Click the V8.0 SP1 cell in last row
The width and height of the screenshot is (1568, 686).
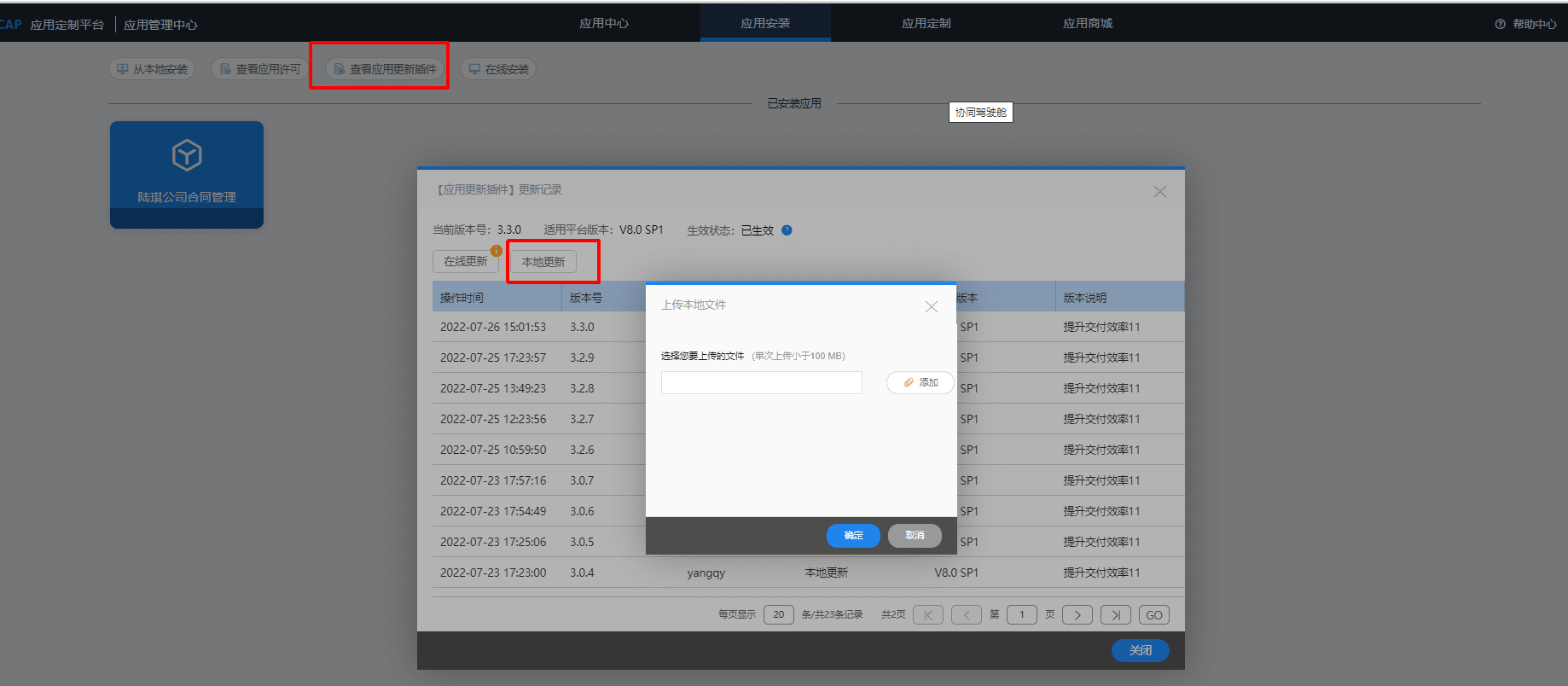[x=956, y=573]
